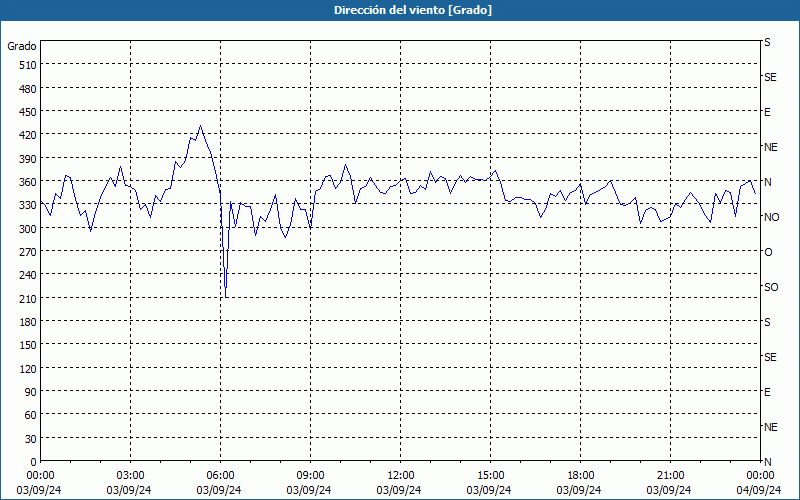Click the 'O' west compass label on the right axis
Viewport: 800px width, 500px height.
pos(768,252)
